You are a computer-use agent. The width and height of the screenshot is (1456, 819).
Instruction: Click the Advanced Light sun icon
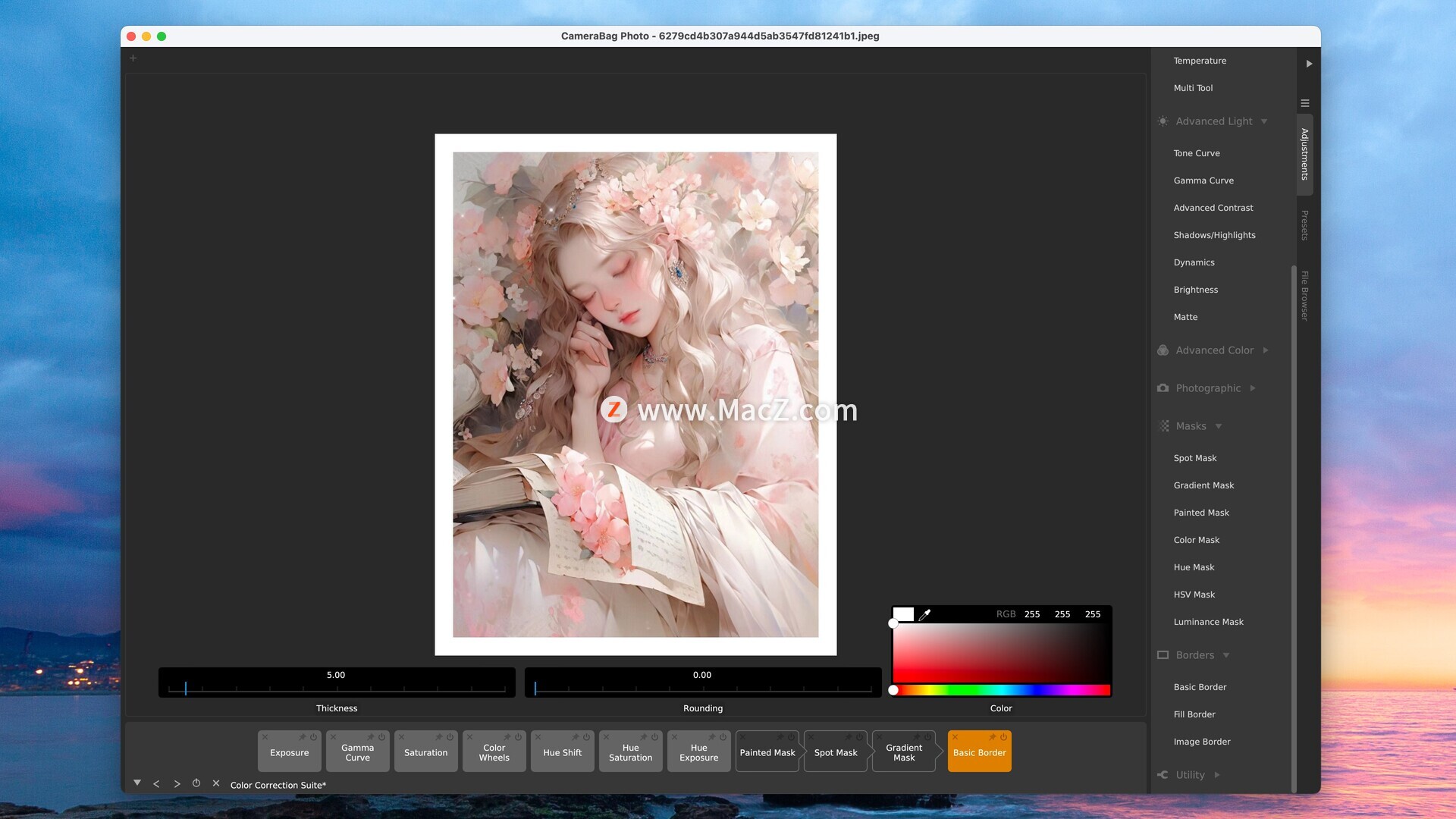point(1163,121)
